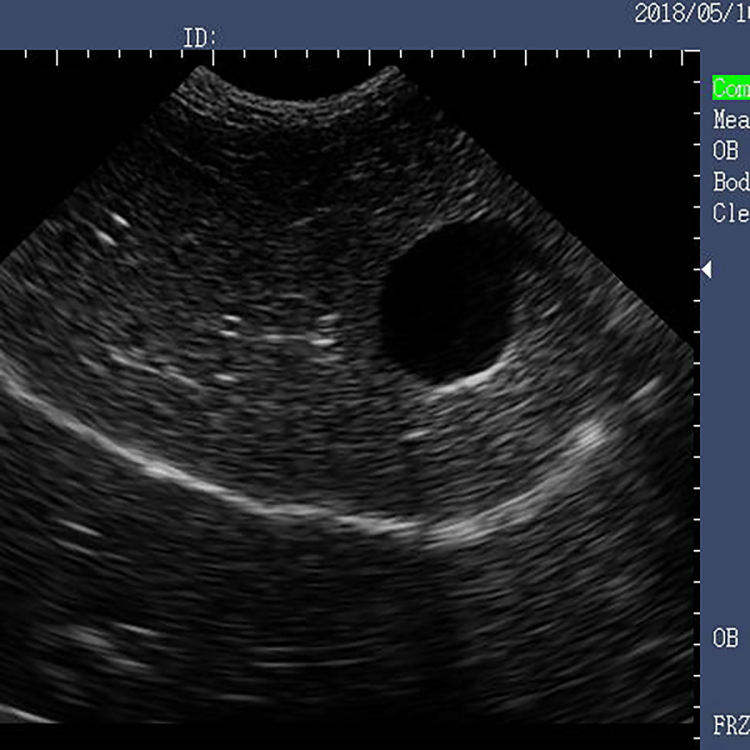Image resolution: width=750 pixels, height=750 pixels.
Task: Select the green highlighted Comment menu item
Action: pos(731,88)
